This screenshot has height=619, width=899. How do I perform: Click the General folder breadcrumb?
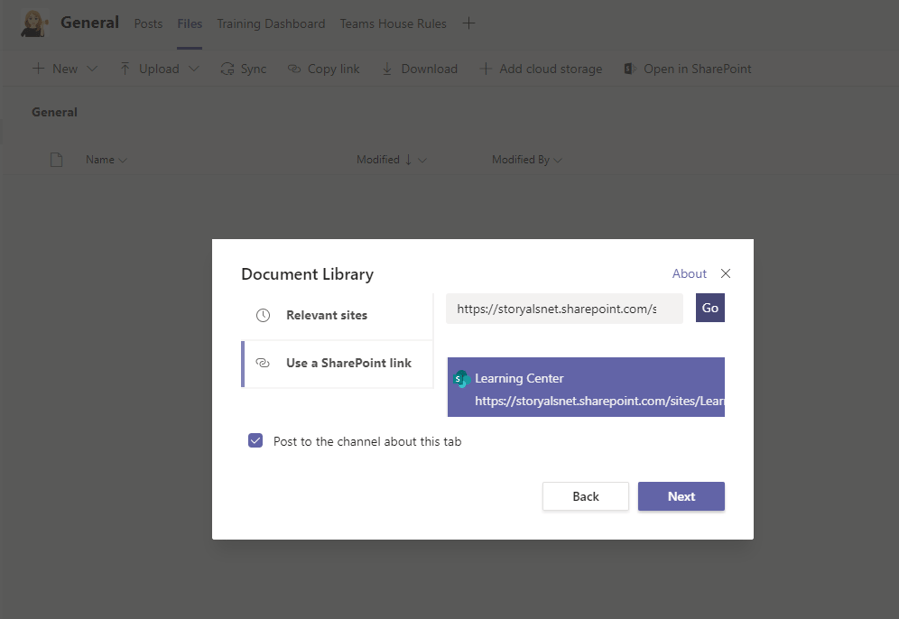54,112
